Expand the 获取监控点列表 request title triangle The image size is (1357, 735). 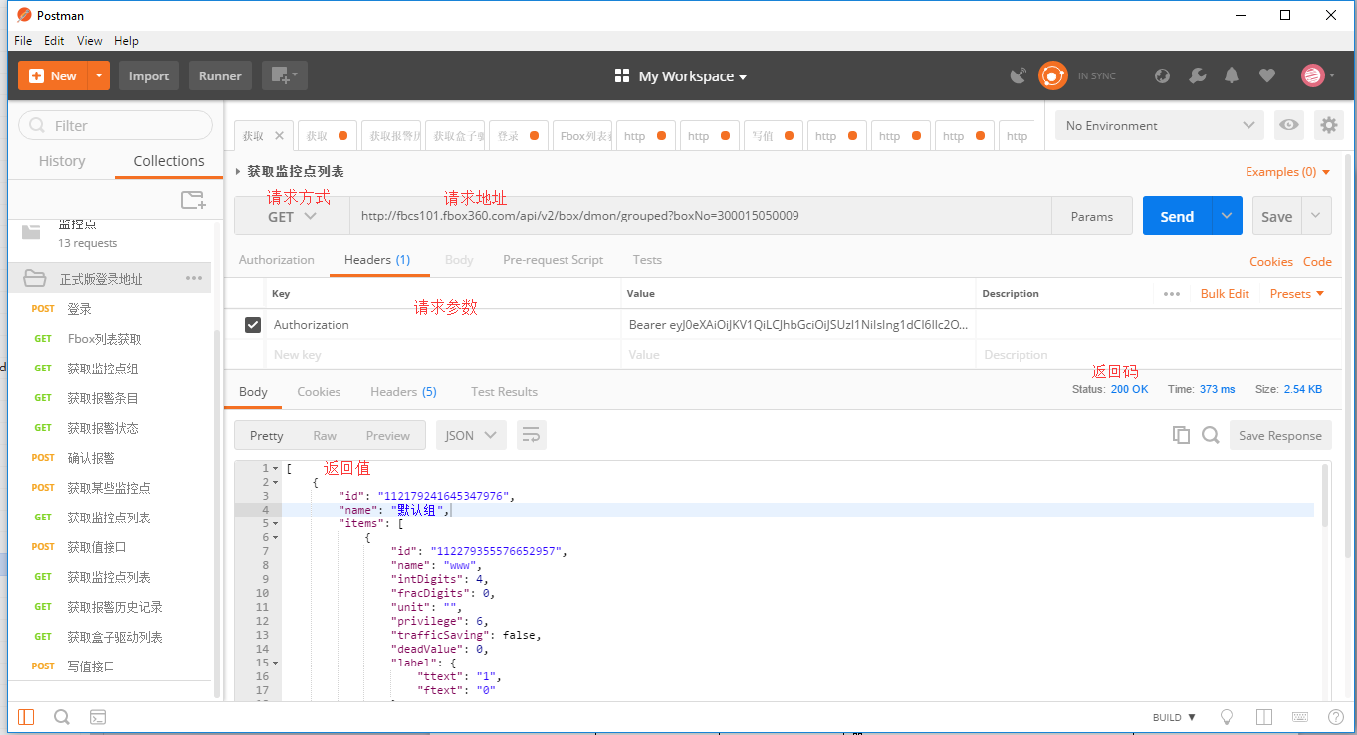coord(238,172)
